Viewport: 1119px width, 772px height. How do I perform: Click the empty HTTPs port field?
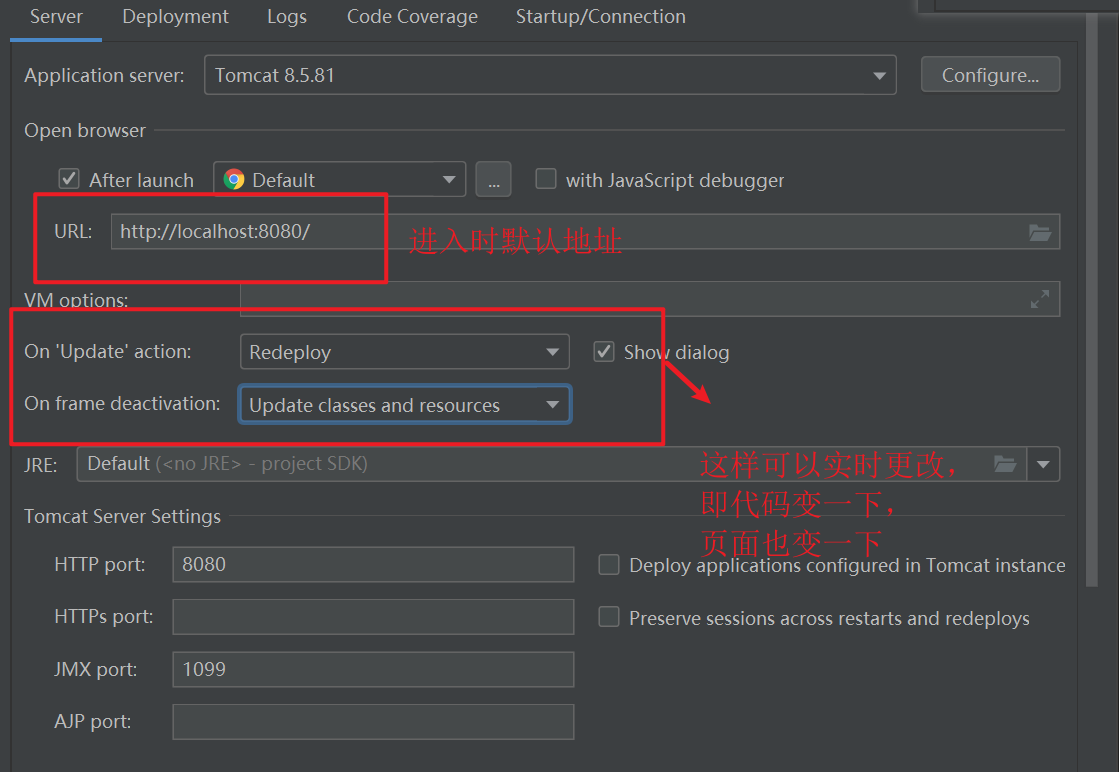(373, 616)
